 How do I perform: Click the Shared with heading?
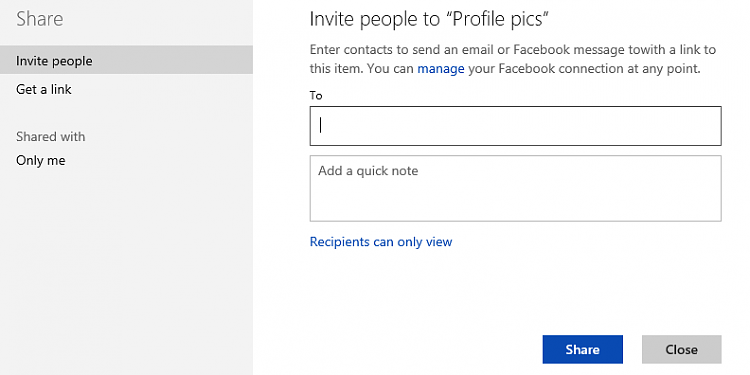pyautogui.click(x=50, y=137)
